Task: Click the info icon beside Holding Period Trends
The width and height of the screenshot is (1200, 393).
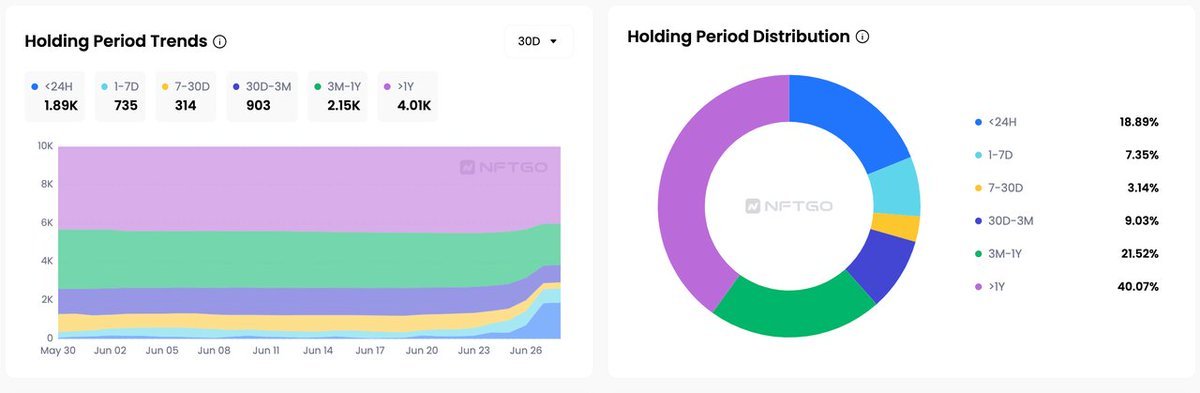Action: click(220, 42)
